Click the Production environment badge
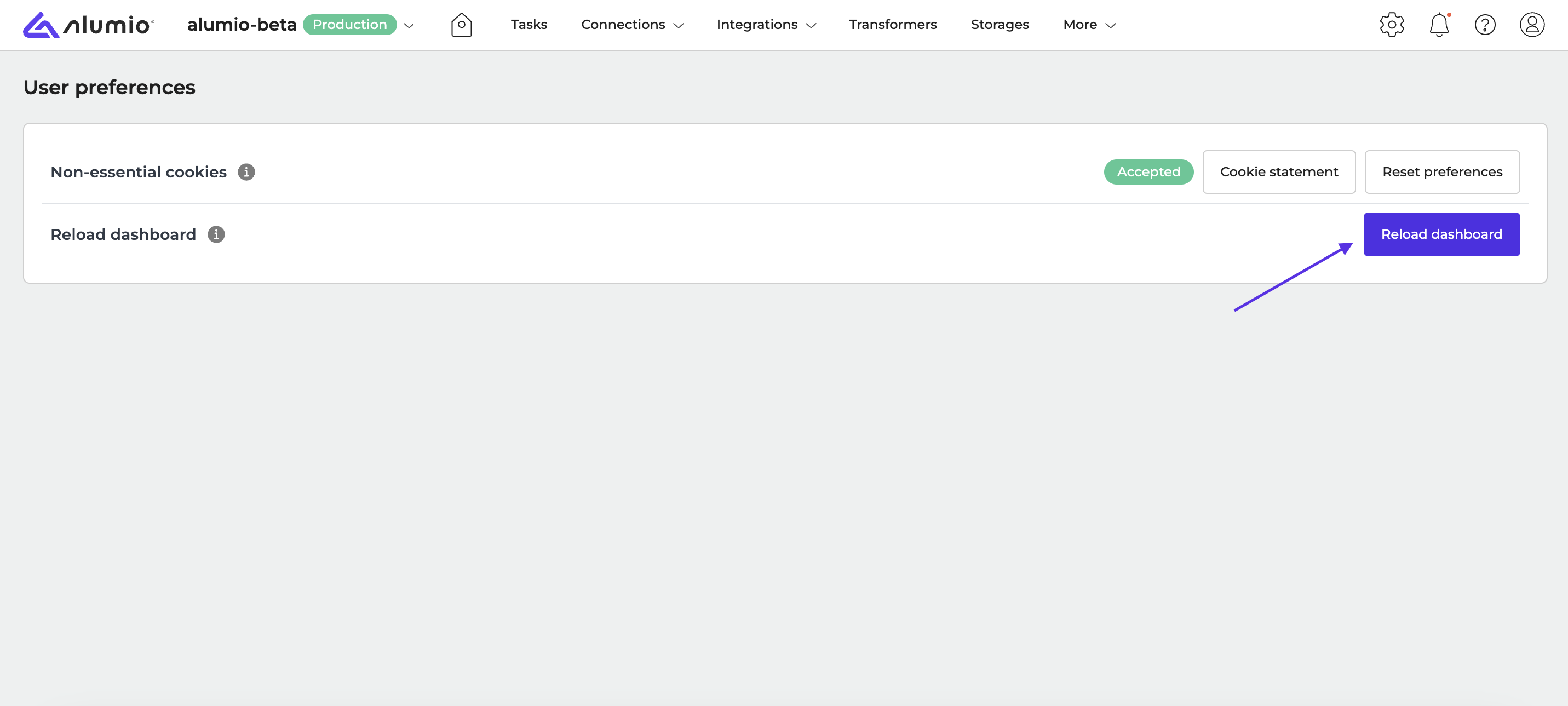The width and height of the screenshot is (1568, 706). pyautogui.click(x=350, y=25)
